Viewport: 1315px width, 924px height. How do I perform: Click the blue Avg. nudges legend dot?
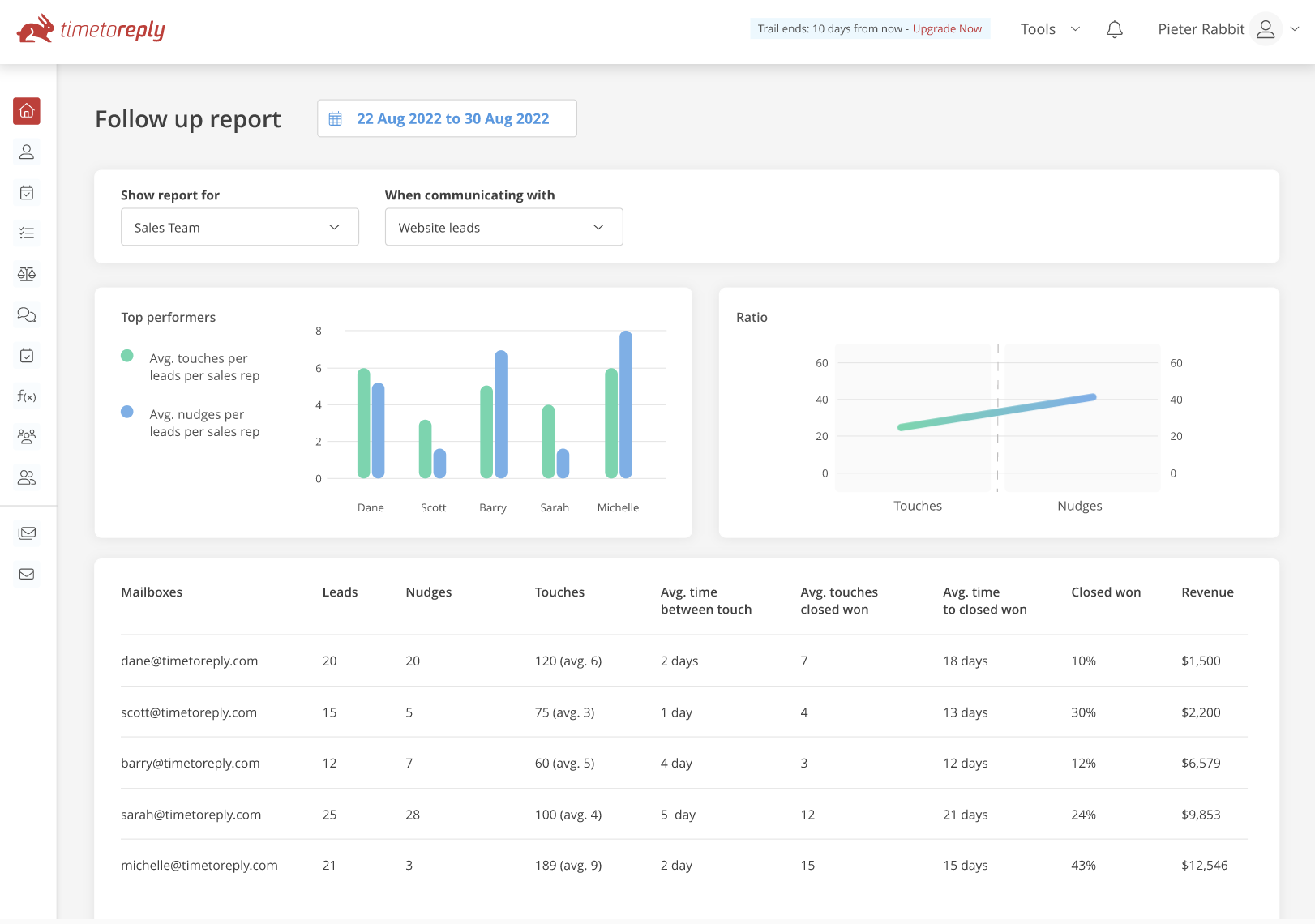pyautogui.click(x=127, y=412)
